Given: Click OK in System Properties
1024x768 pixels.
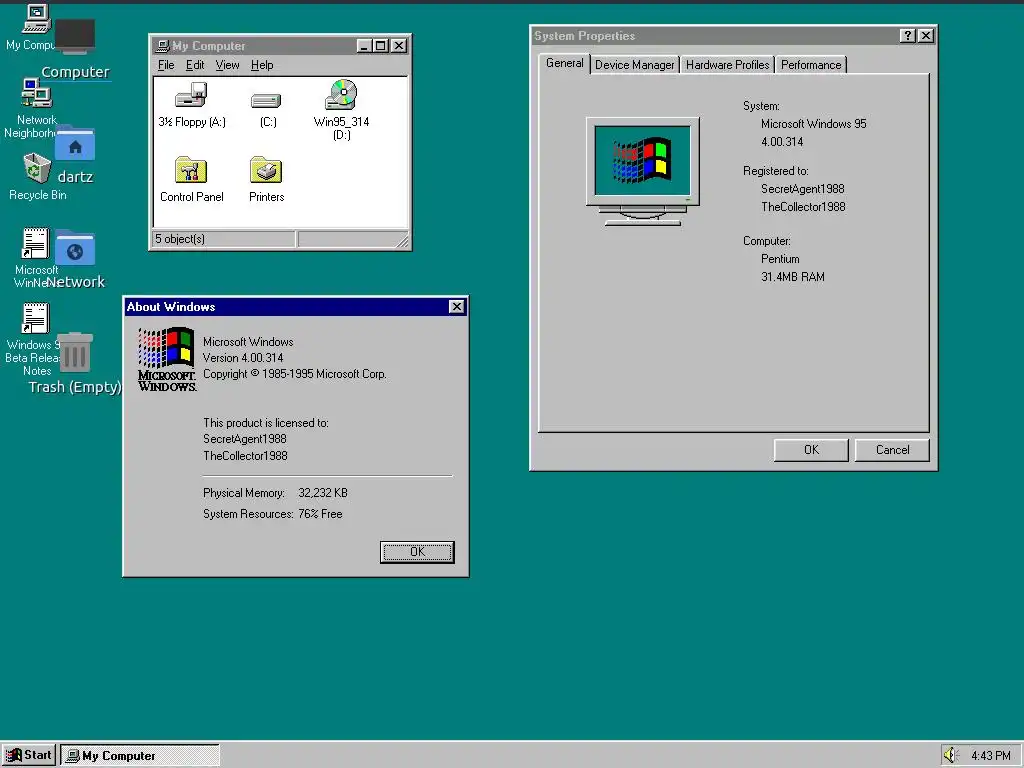Looking at the screenshot, I should [x=811, y=450].
